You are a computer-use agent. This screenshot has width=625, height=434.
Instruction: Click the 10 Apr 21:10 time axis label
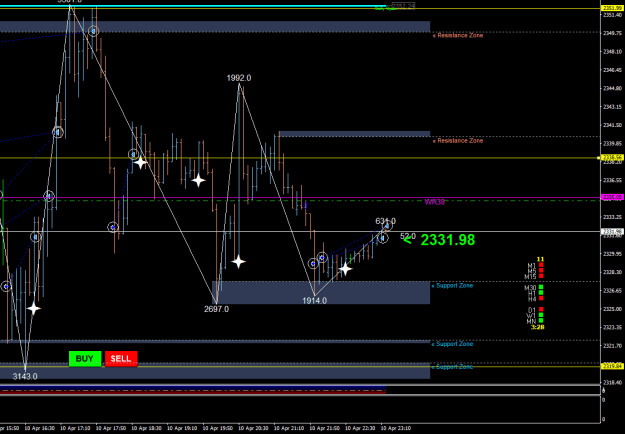289,428
